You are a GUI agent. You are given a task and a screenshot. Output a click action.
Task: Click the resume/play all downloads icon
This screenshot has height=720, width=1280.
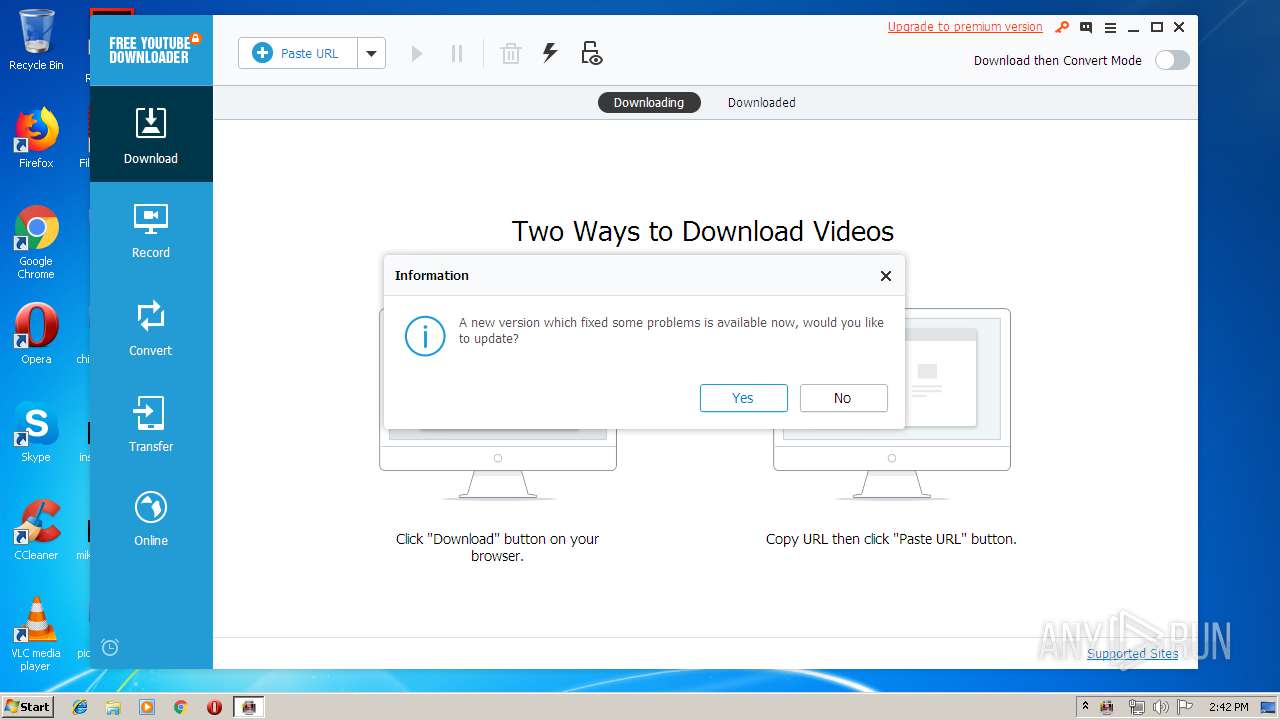(417, 53)
